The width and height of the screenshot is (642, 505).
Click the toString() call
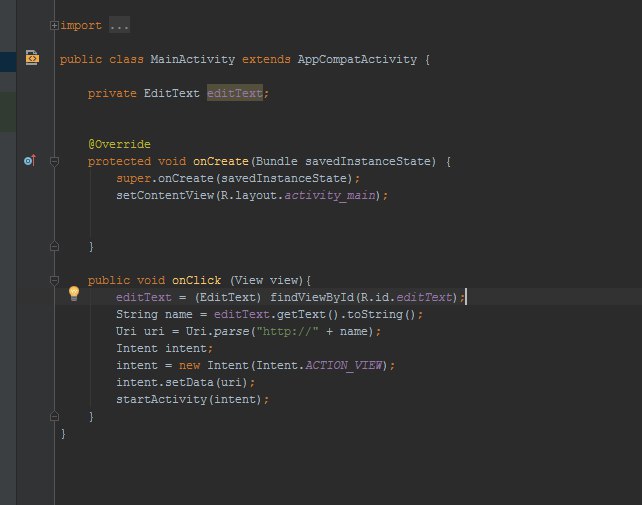pyautogui.click(x=382, y=315)
